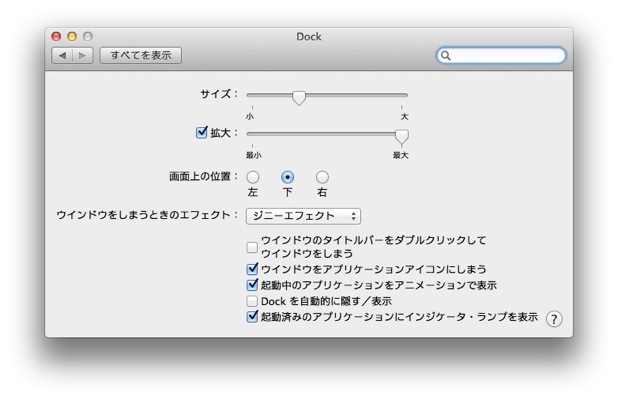Toggle ウインドウをアプリケーションアイコンにしまう checkbox
The height and width of the screenshot is (400, 618).
coord(252,269)
